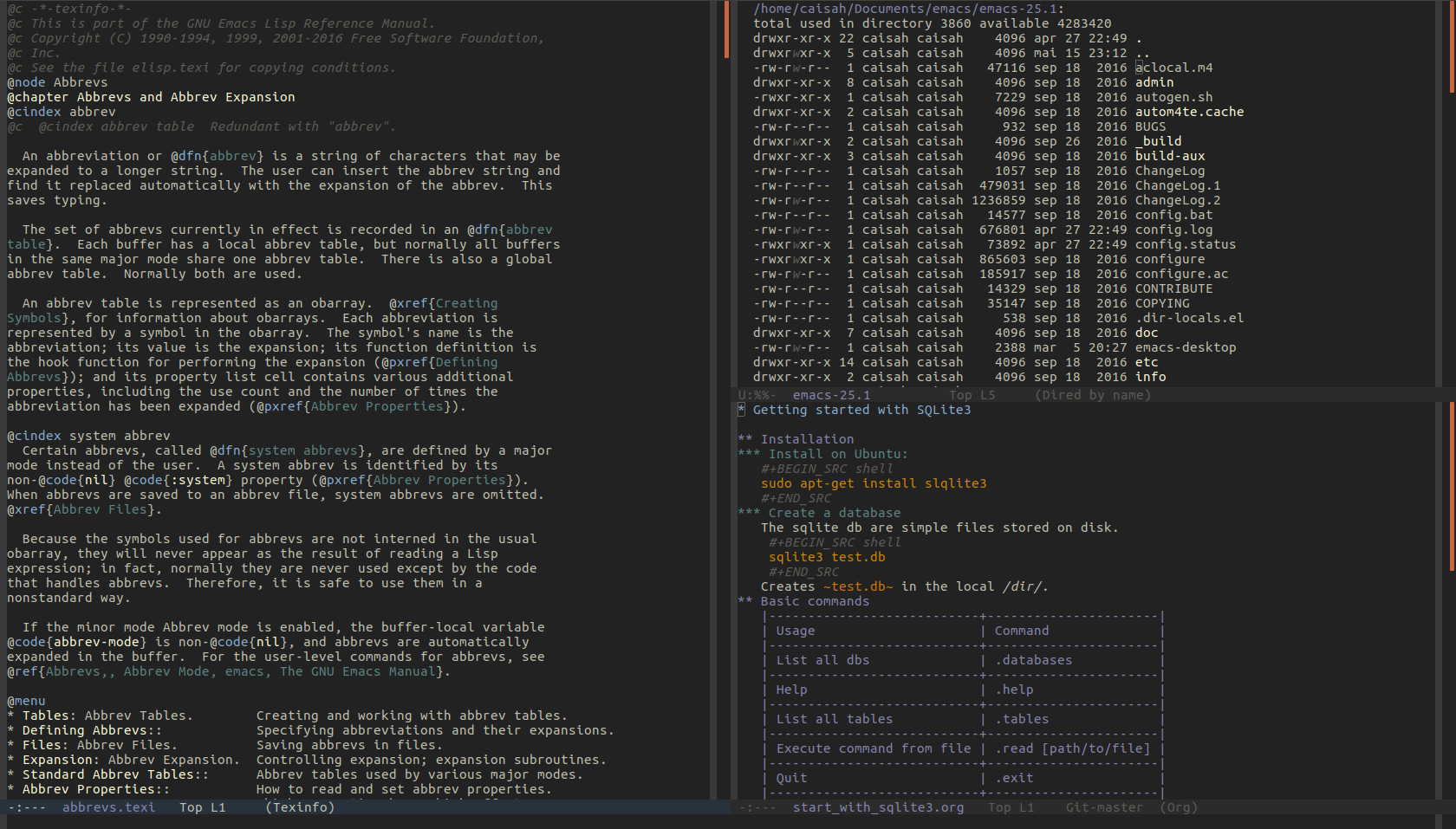Click the List all dbs table cell
Image resolution: width=1456 pixels, height=829 pixels.
(822, 660)
